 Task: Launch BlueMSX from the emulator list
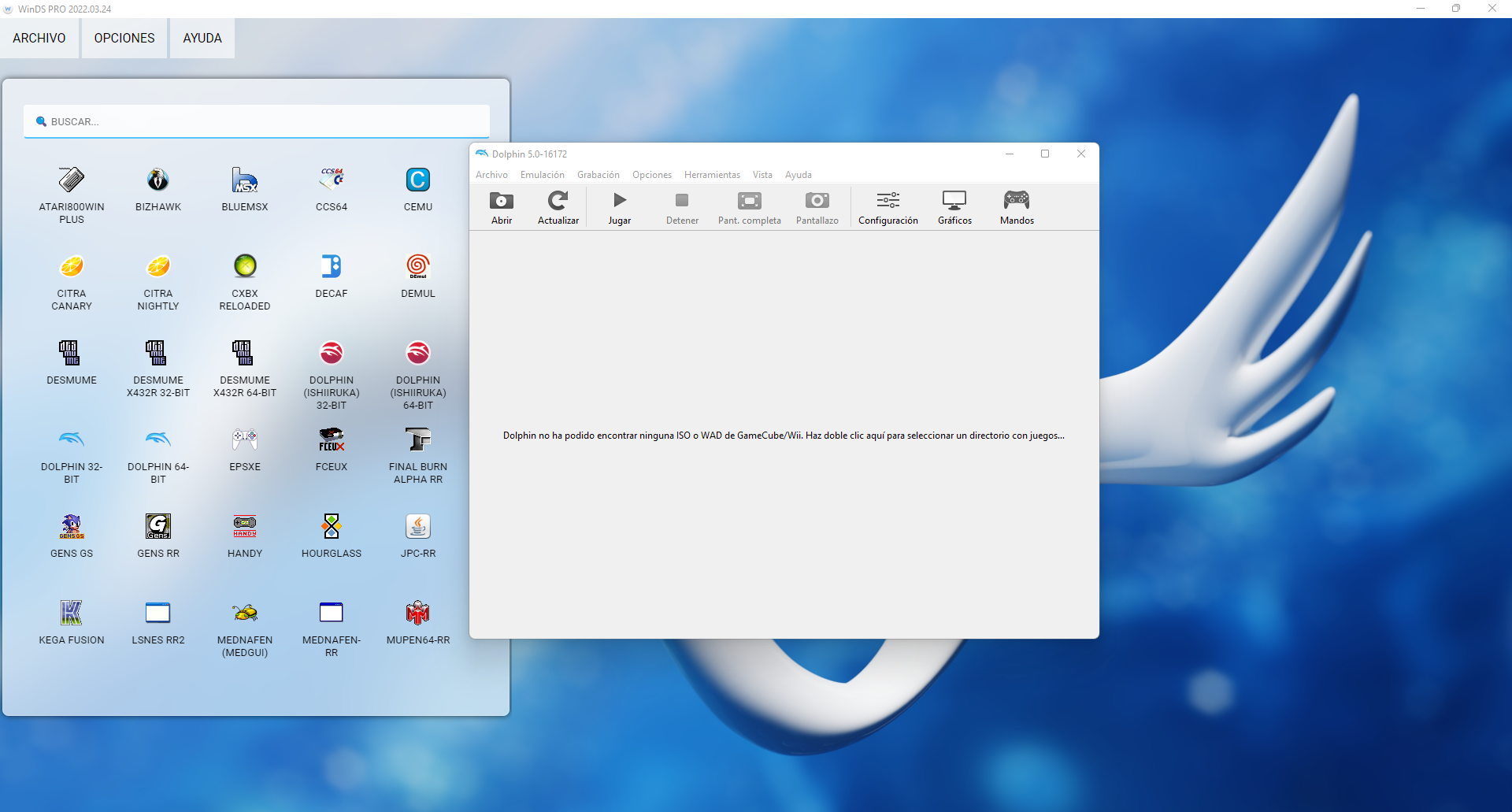click(245, 190)
